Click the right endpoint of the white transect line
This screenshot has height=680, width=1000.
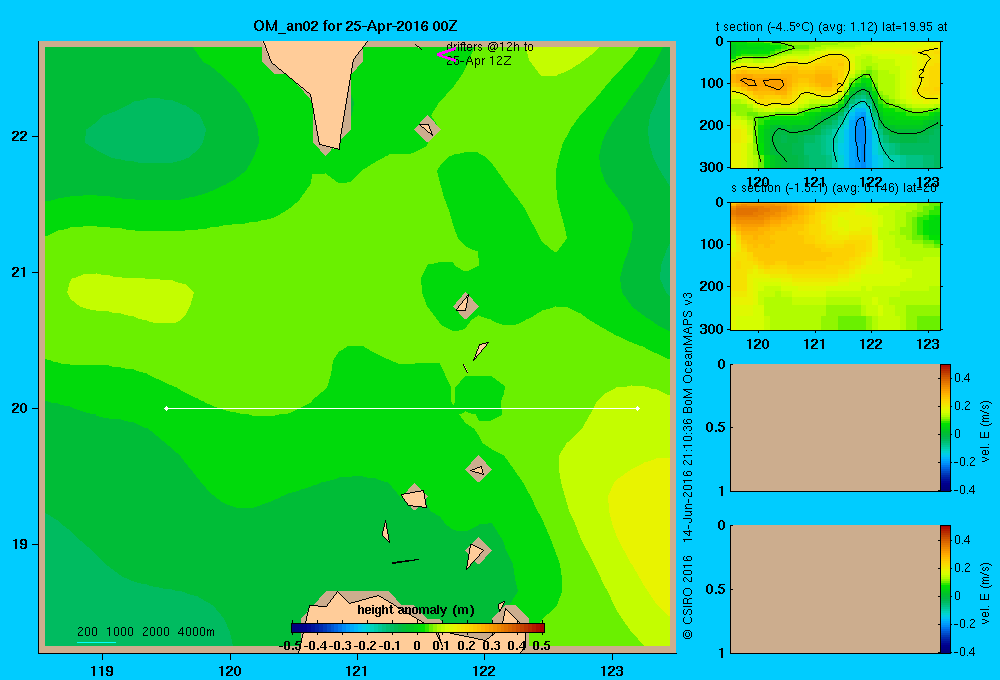(x=638, y=408)
